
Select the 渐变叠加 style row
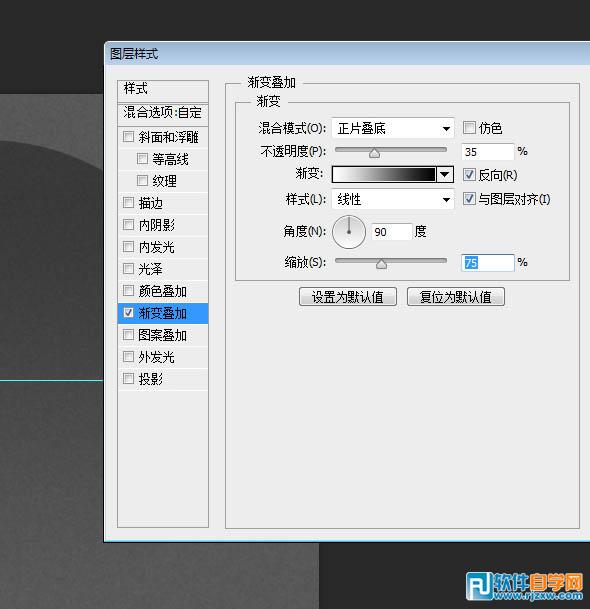(163, 313)
